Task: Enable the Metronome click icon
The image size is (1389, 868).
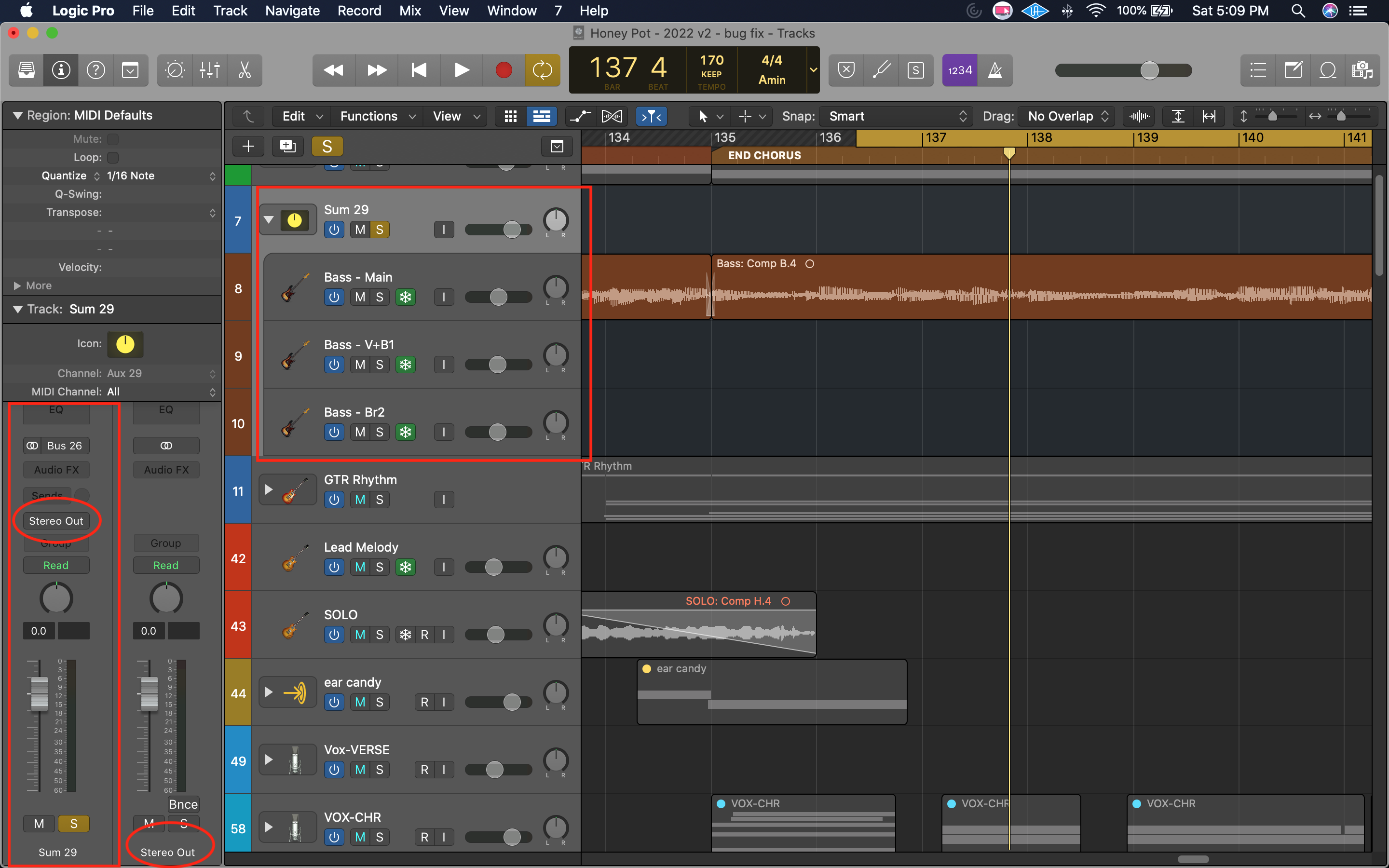Action: (994, 70)
